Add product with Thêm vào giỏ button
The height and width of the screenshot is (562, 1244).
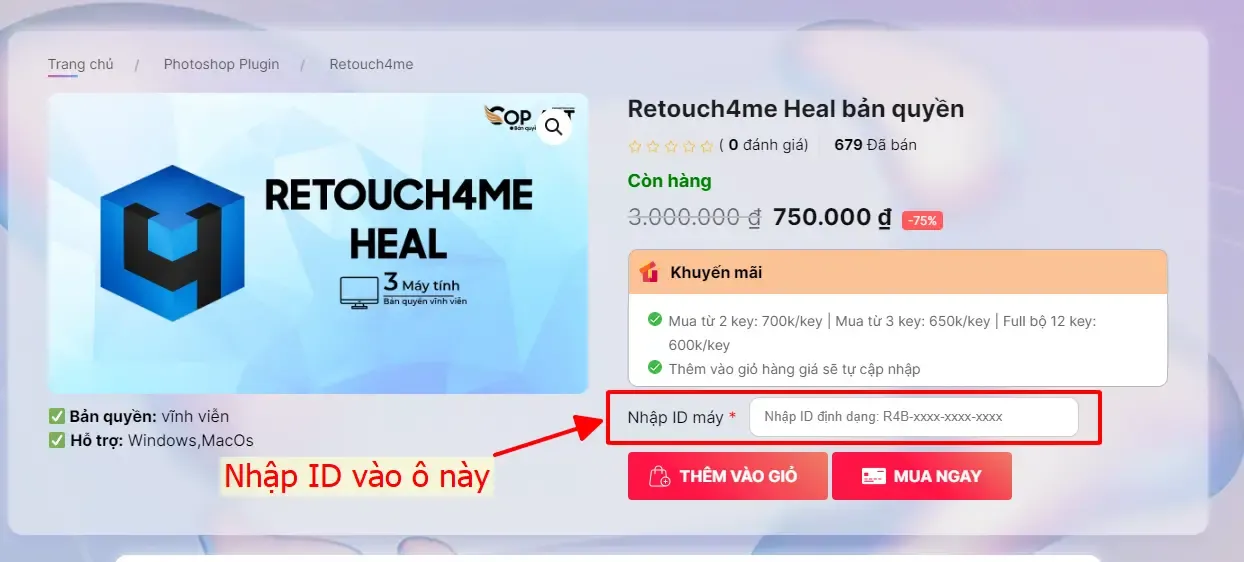tap(728, 476)
